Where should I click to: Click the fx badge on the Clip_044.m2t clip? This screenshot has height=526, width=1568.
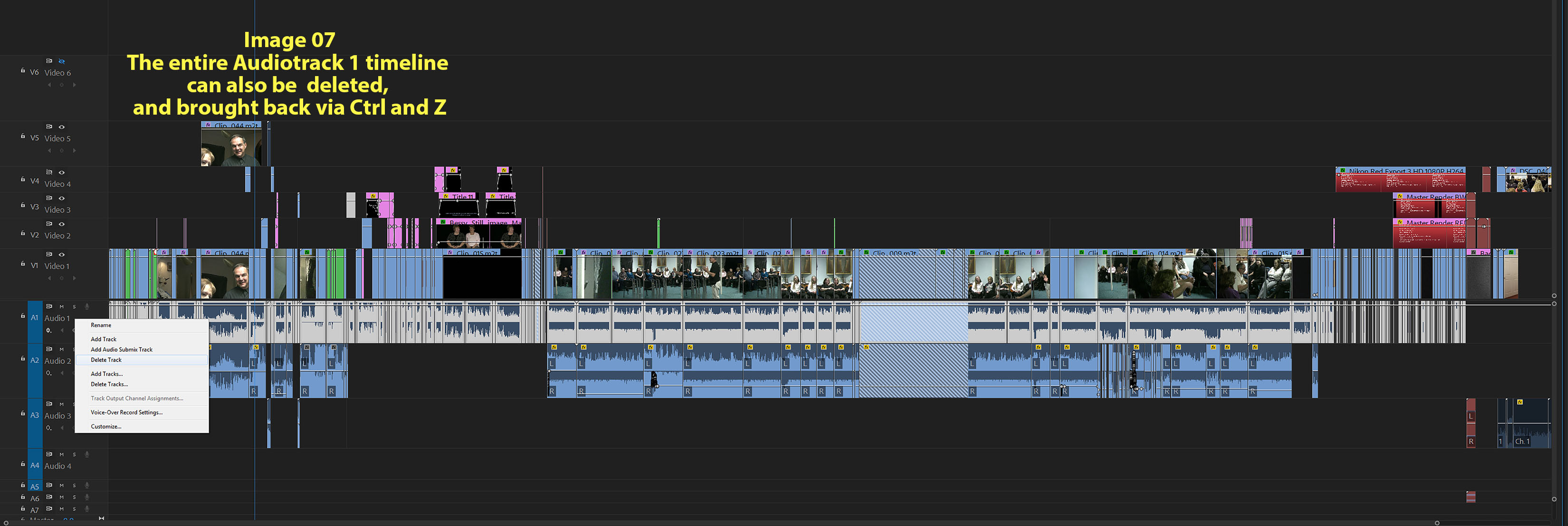tap(208, 124)
